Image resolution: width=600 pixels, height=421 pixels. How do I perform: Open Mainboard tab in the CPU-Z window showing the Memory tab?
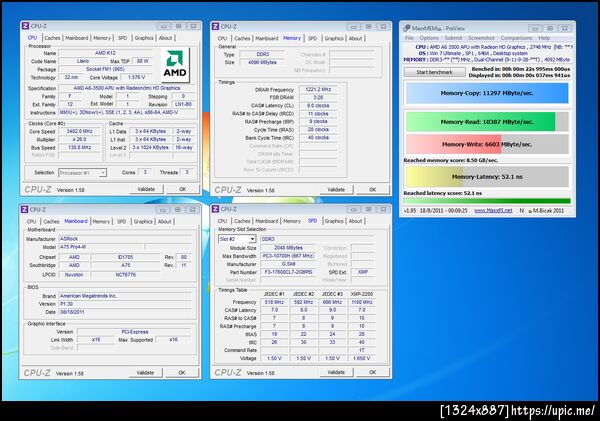click(267, 38)
